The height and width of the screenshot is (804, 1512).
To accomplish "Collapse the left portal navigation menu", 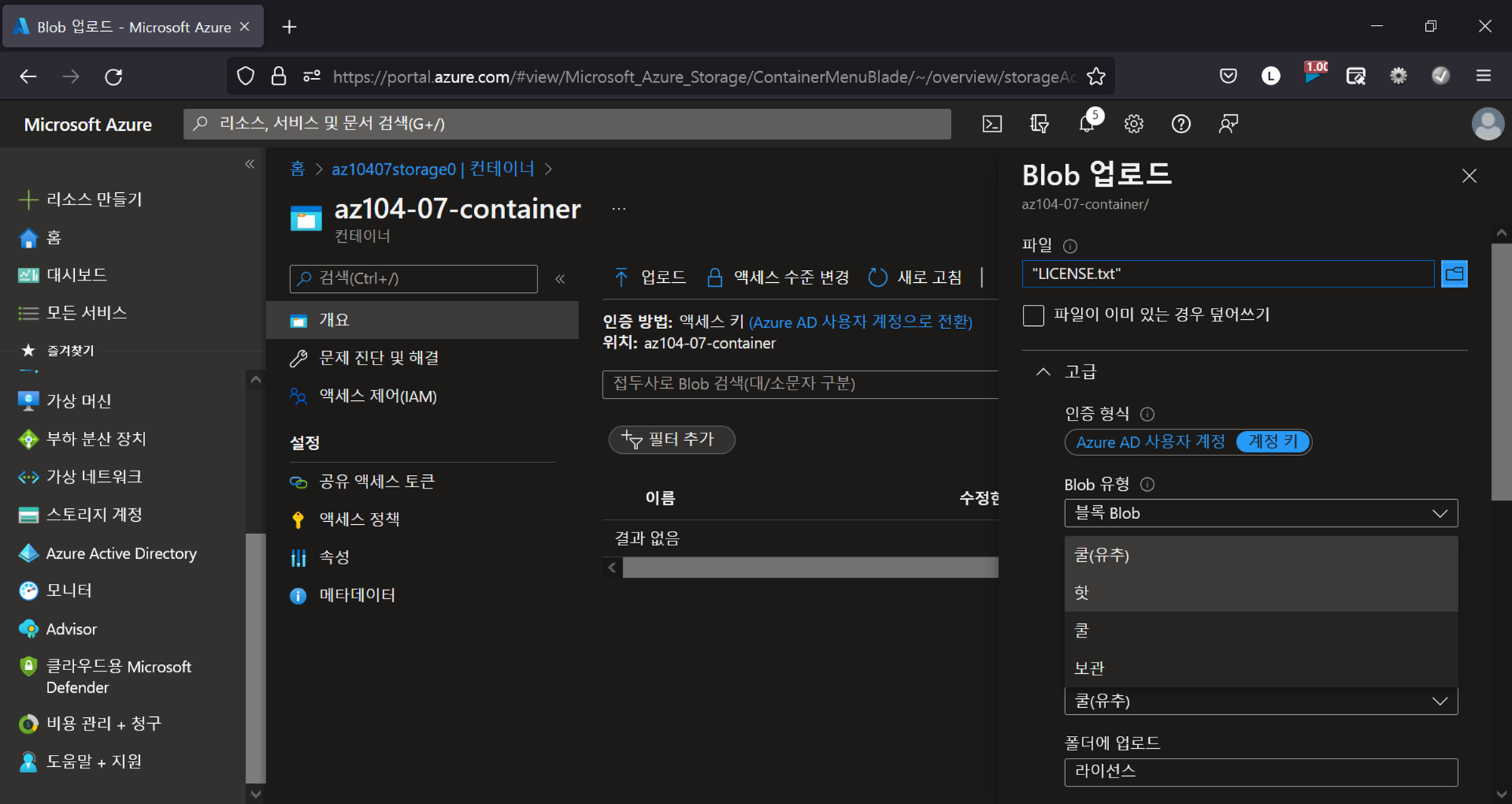I will [x=249, y=164].
